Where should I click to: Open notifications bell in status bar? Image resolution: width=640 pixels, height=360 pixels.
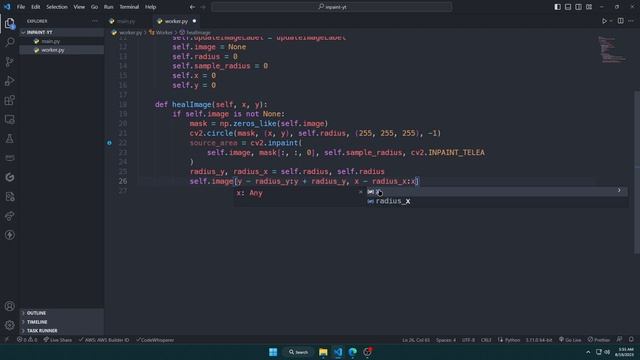click(631, 340)
